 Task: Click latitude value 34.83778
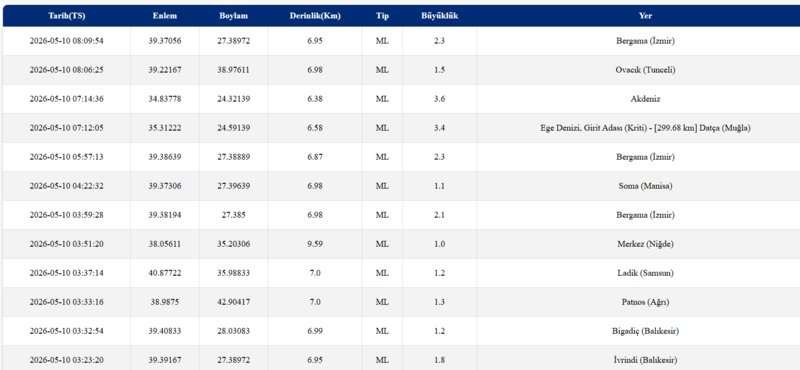coord(165,100)
